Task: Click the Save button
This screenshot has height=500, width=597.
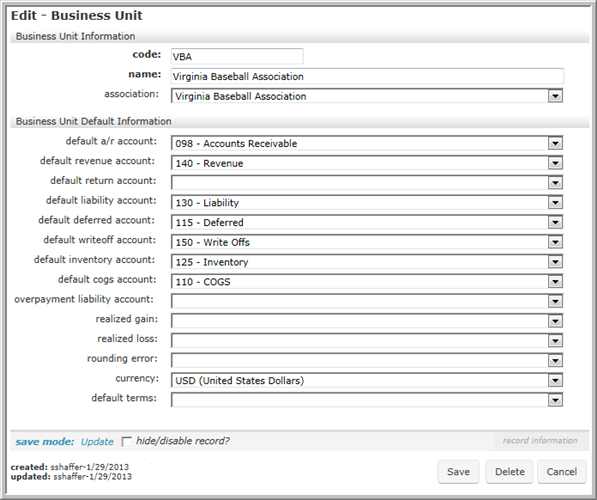Action: pyautogui.click(x=458, y=472)
